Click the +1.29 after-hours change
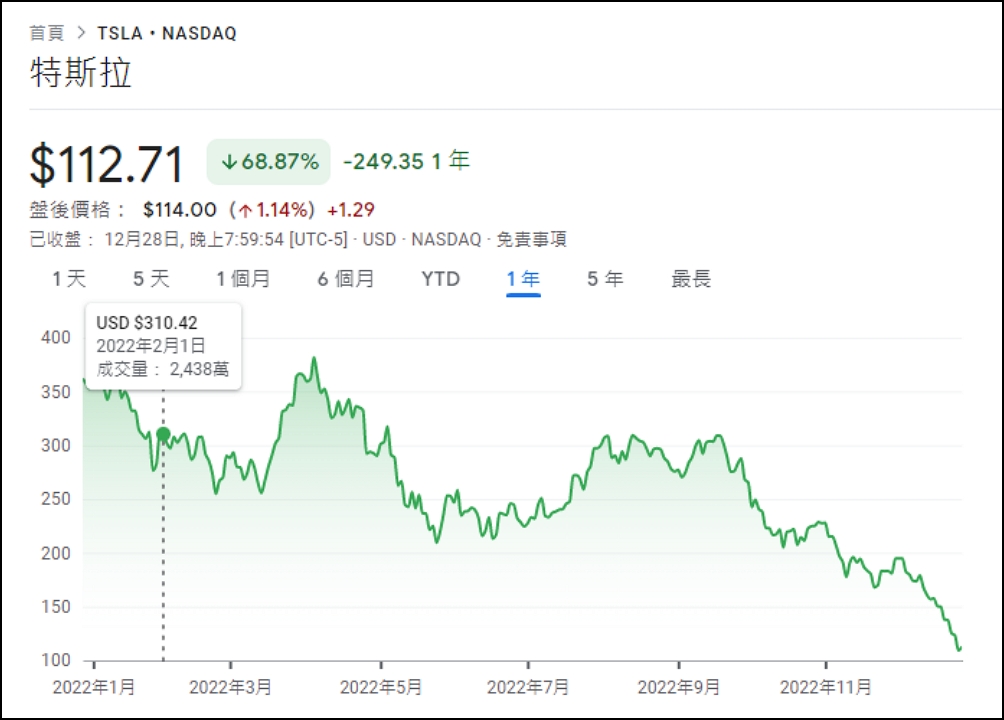1004x720 pixels. pos(351,210)
